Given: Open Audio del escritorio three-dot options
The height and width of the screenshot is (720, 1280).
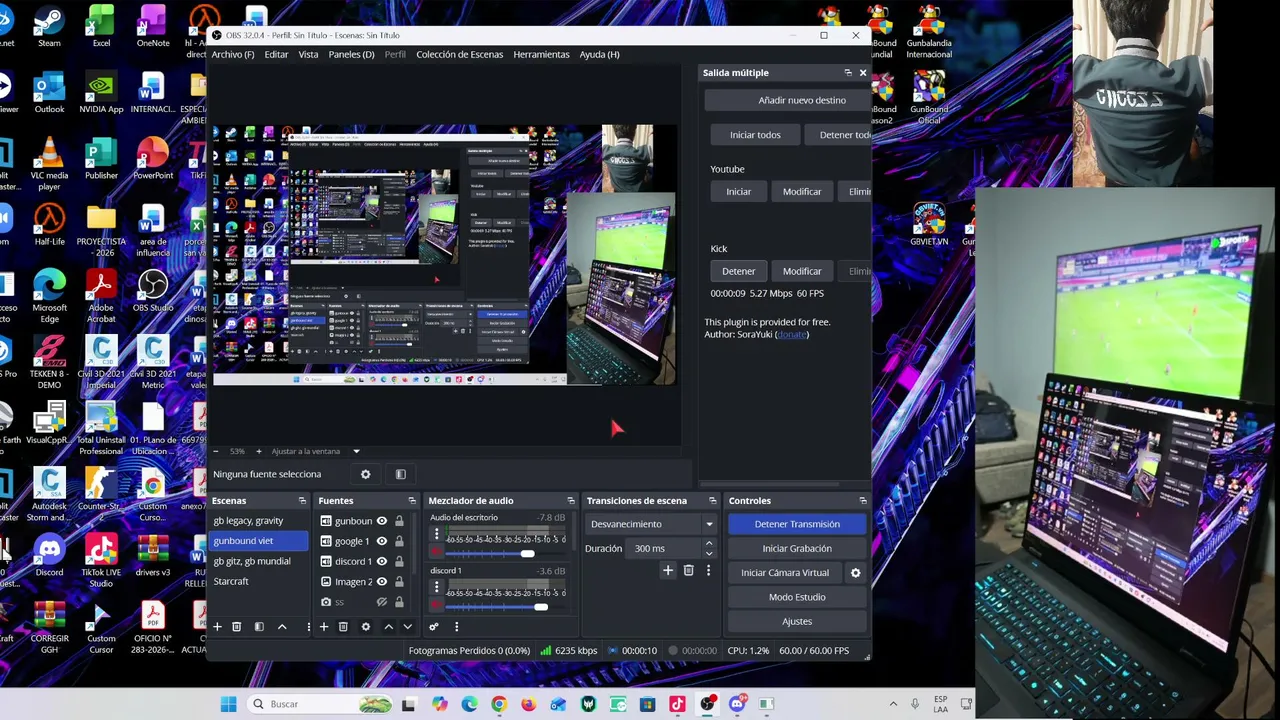Looking at the screenshot, I should [436, 536].
